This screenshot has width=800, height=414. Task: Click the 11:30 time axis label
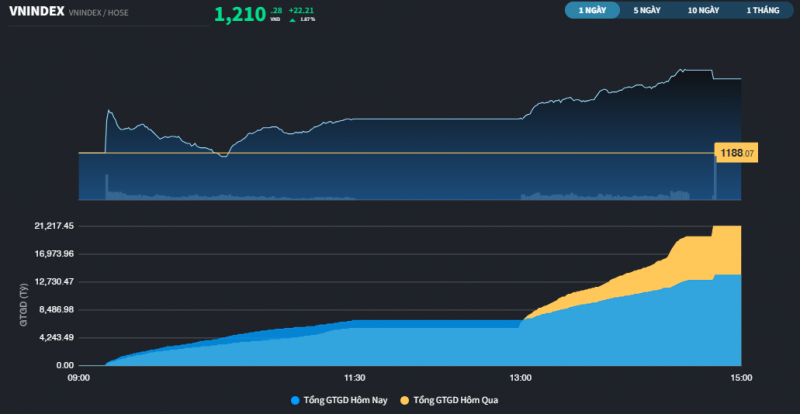click(354, 378)
